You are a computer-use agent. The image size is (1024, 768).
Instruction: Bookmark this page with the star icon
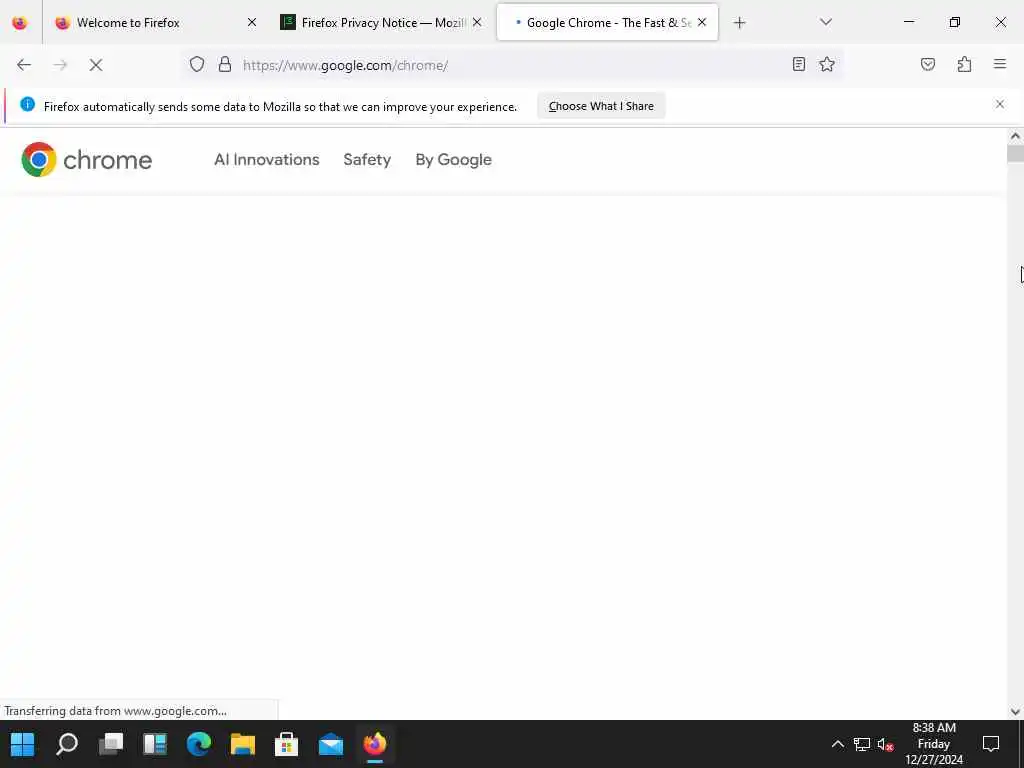(x=827, y=64)
